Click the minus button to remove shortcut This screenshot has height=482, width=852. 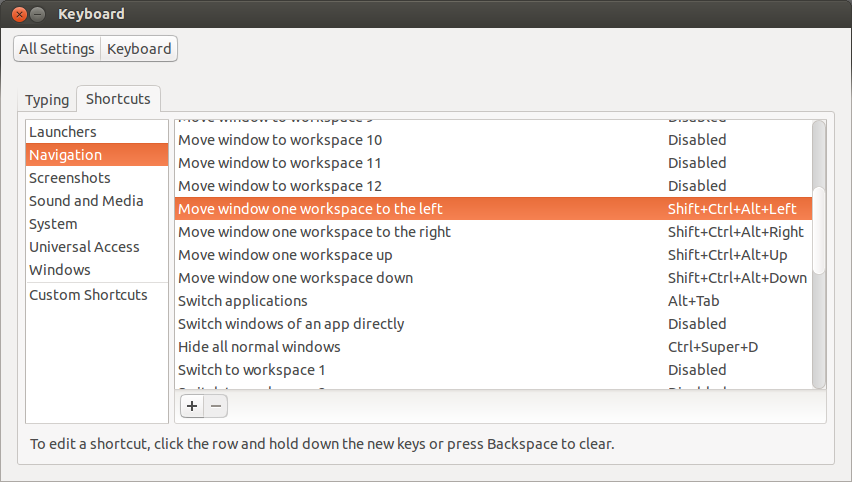[x=216, y=406]
